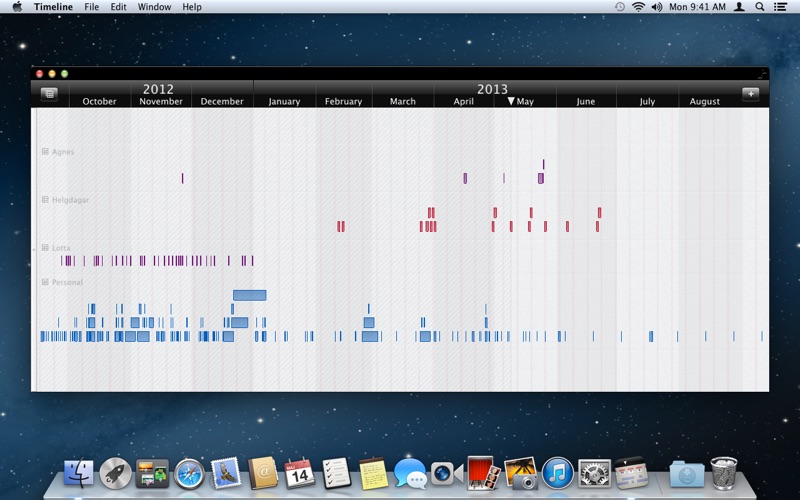Open Calendar app in the dock
This screenshot has height=500, width=800.
[299, 472]
